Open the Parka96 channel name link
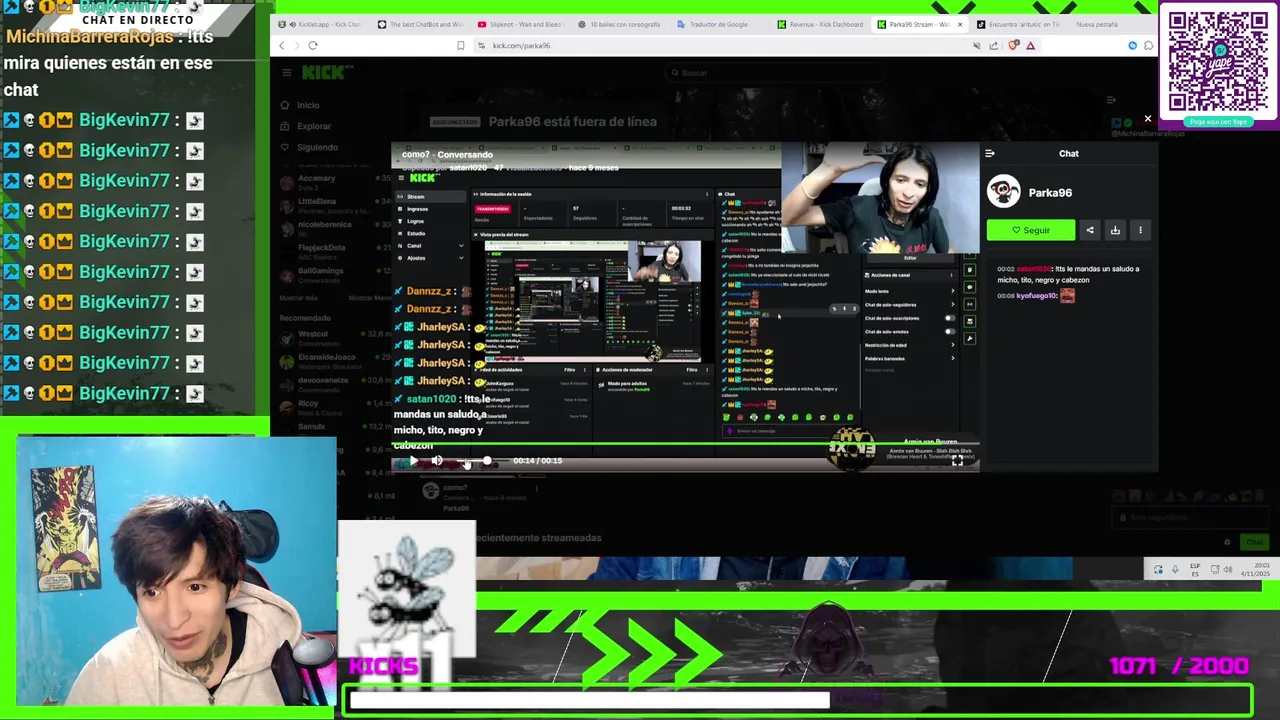Screen dimensions: 1280x720 pyautogui.click(x=1050, y=193)
